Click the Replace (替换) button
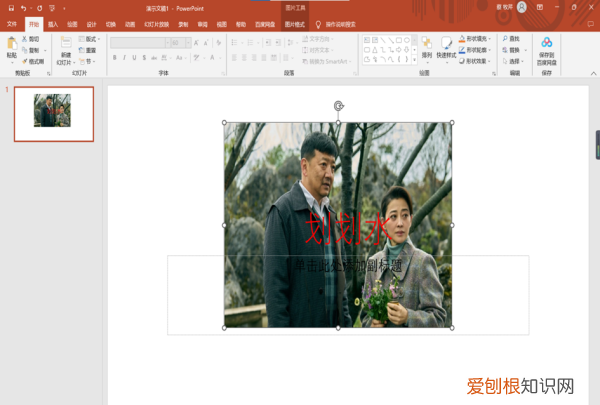The image size is (600, 405). pos(511,50)
